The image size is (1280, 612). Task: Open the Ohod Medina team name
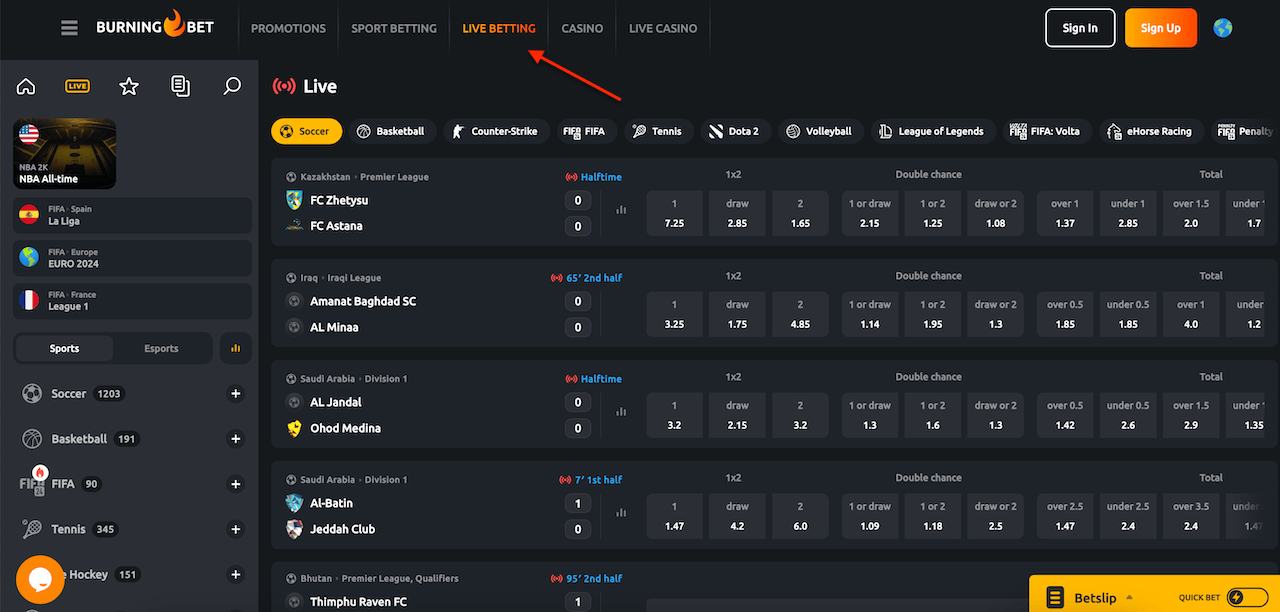(345, 428)
